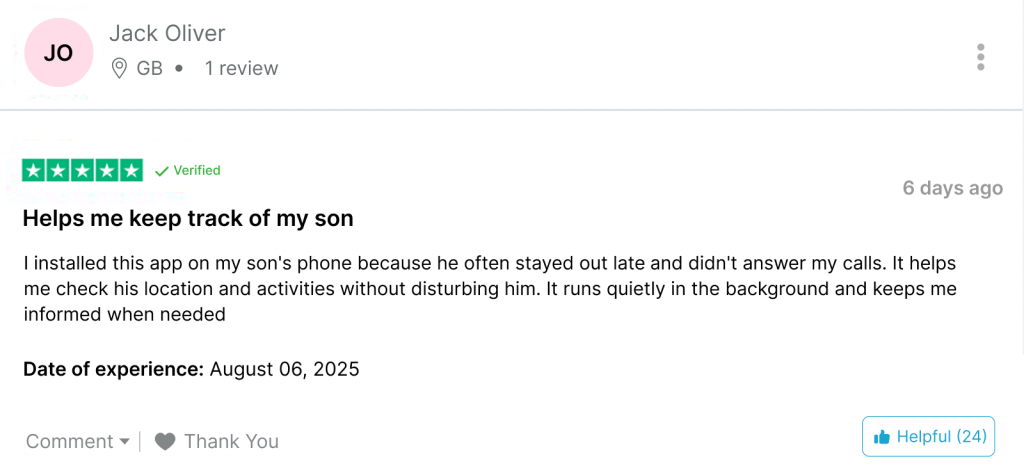Open the 1 review link

(242, 68)
